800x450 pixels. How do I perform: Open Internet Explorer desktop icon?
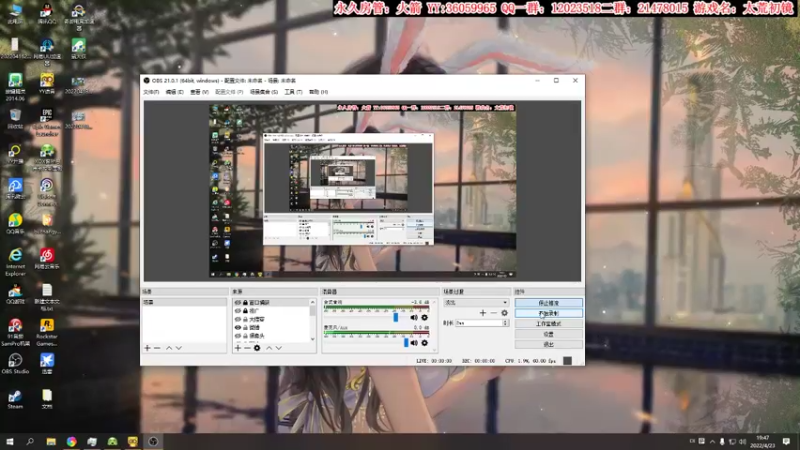[15, 262]
